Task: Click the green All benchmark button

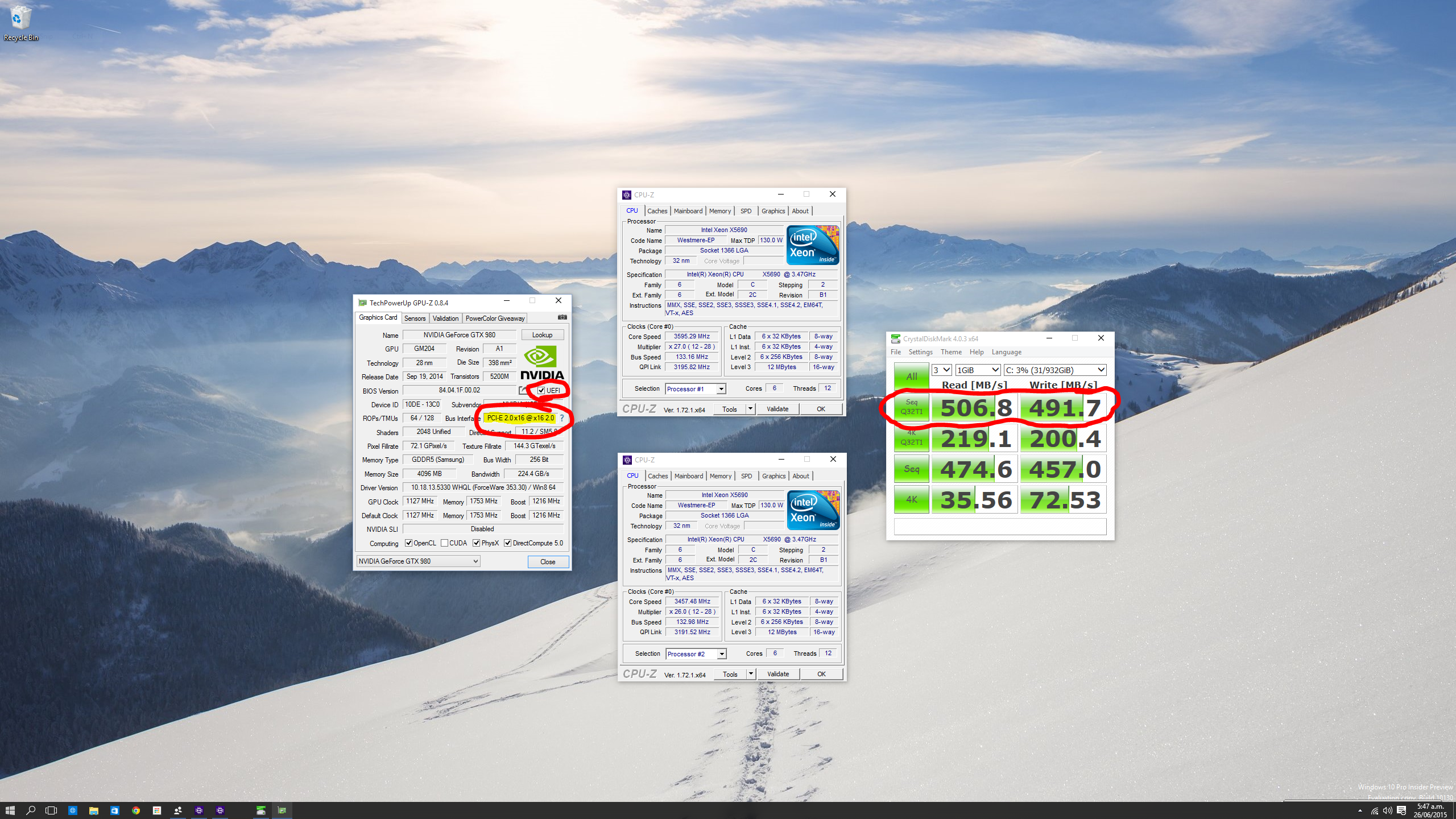Action: (x=911, y=377)
